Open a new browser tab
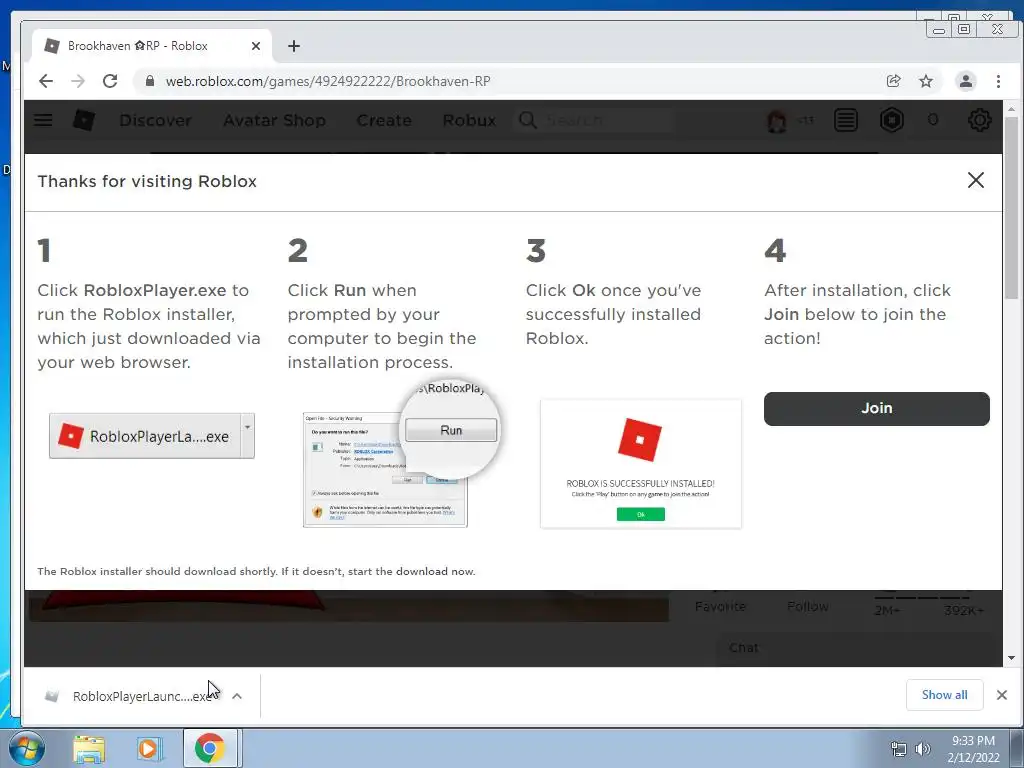The width and height of the screenshot is (1024, 768). click(x=294, y=46)
